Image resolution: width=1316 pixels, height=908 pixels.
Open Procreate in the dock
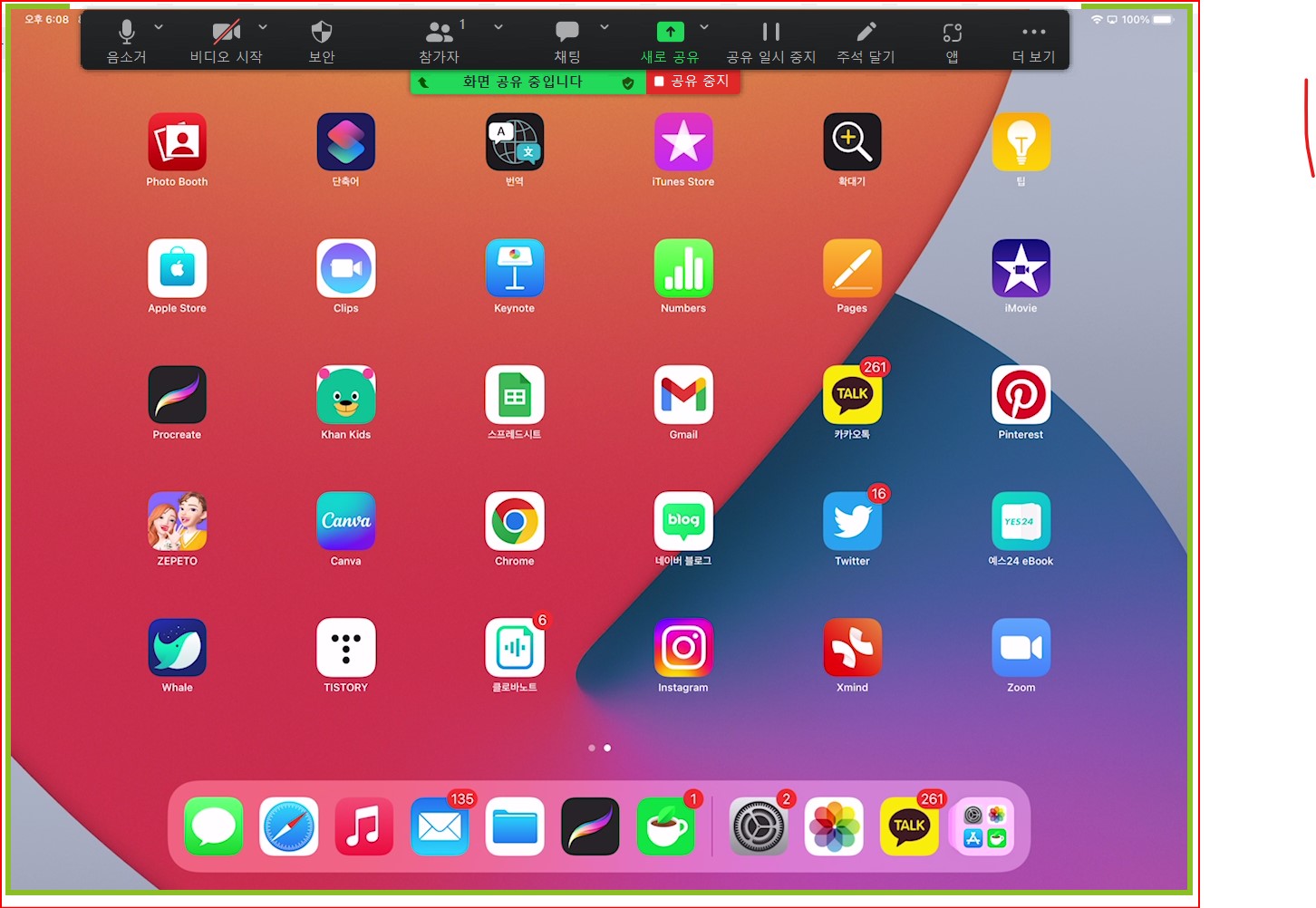pos(590,826)
